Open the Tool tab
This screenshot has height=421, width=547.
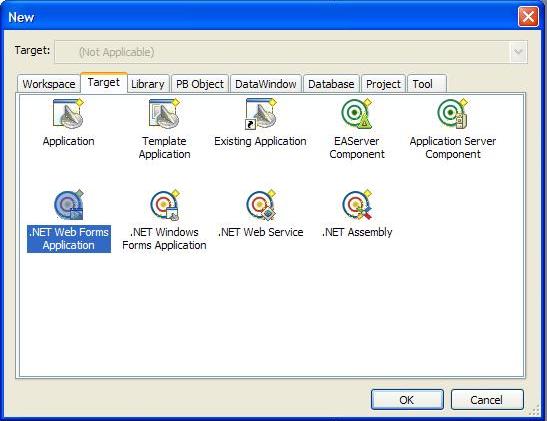click(427, 84)
